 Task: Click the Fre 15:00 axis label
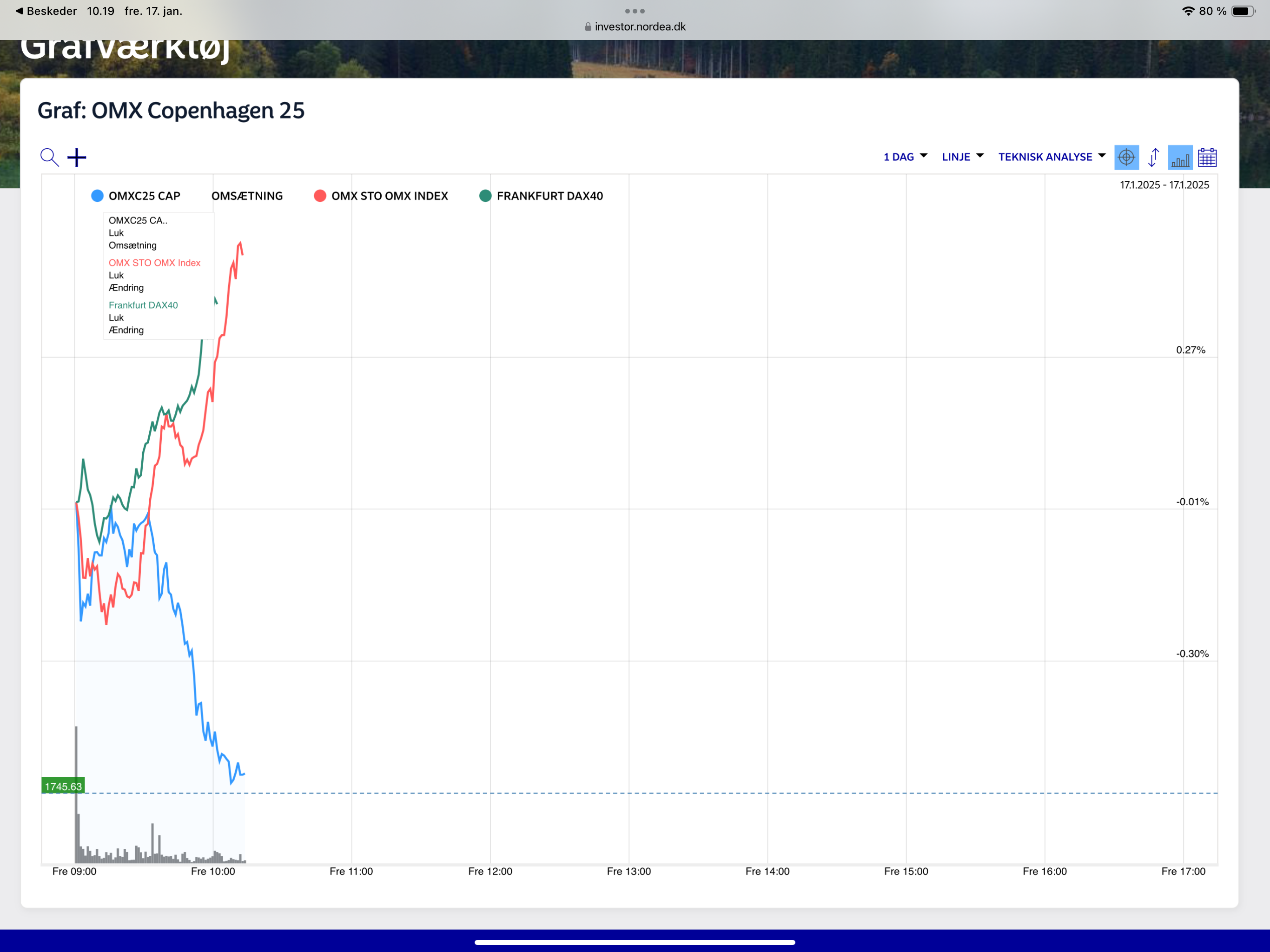click(906, 871)
